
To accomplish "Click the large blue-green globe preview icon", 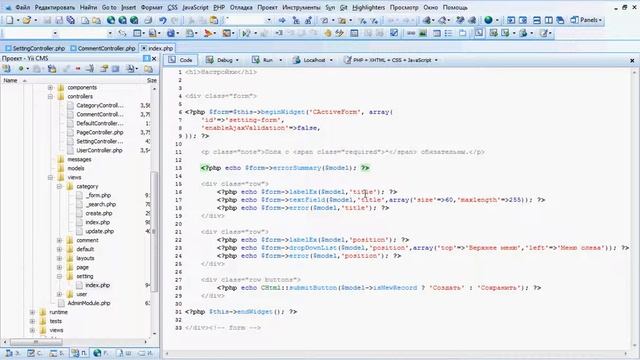I will pyautogui.click(x=488, y=20).
